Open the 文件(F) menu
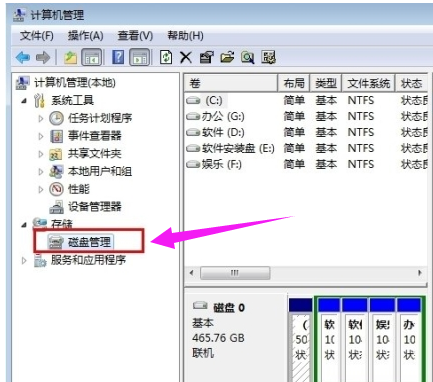The height and width of the screenshot is (382, 433). [x=37, y=35]
